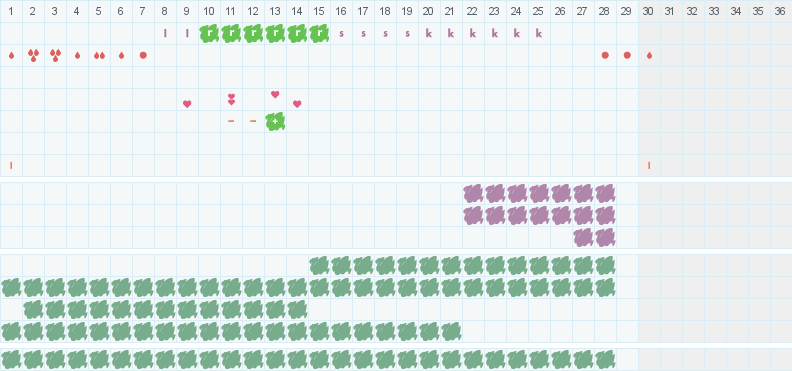Click the purple scribble on day 22 top row
The height and width of the screenshot is (371, 792).
pyautogui.click(x=473, y=194)
